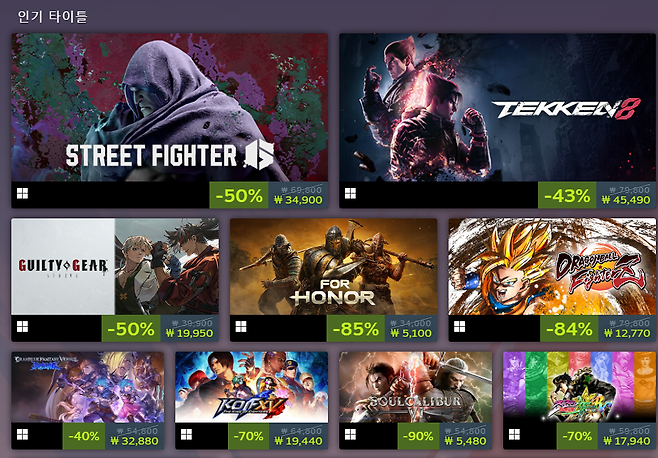This screenshot has height=458, width=658.
Task: Open Granblue Fantasy Versus Rising thumbnail
Action: 88,387
